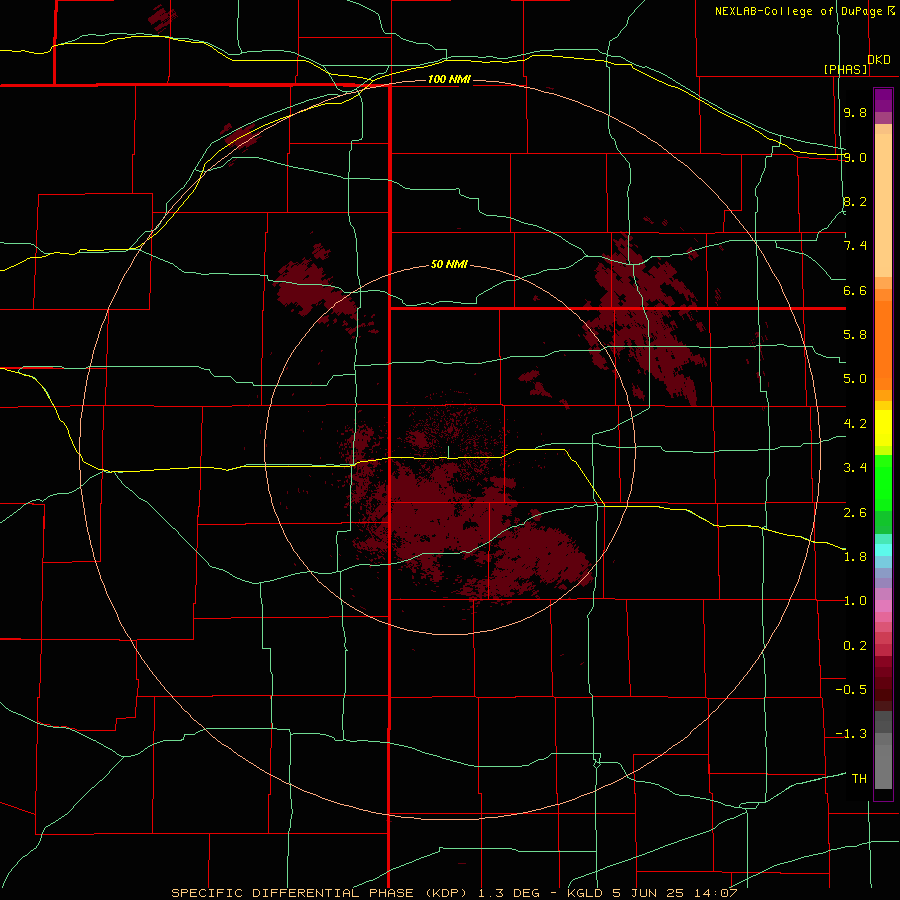900x900 pixels.
Task: Click the 2.6 color scale value
Action: click(x=855, y=513)
